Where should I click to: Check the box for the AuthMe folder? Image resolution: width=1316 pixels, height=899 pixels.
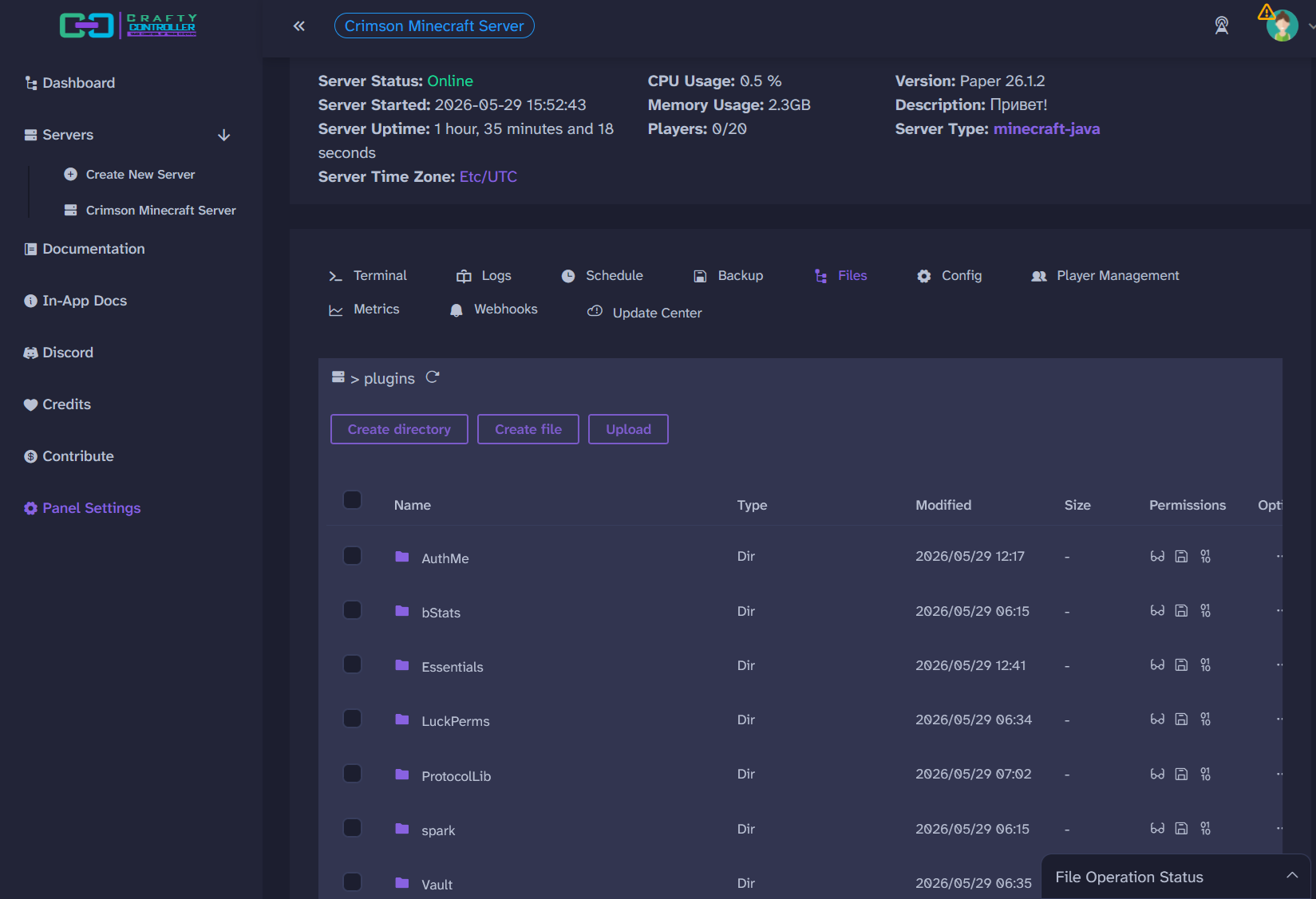[352, 555]
